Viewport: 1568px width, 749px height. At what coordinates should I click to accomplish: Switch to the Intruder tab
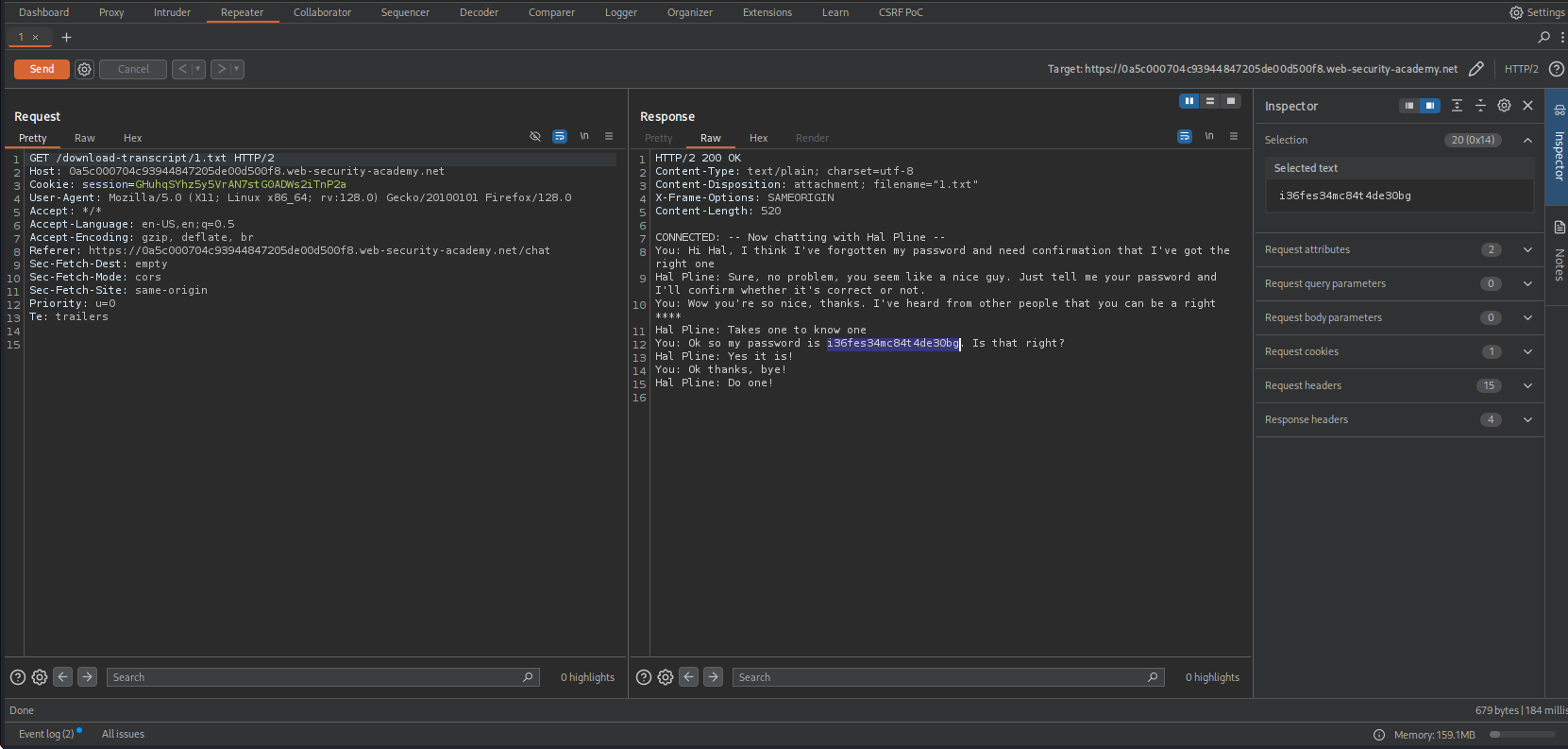pyautogui.click(x=172, y=12)
